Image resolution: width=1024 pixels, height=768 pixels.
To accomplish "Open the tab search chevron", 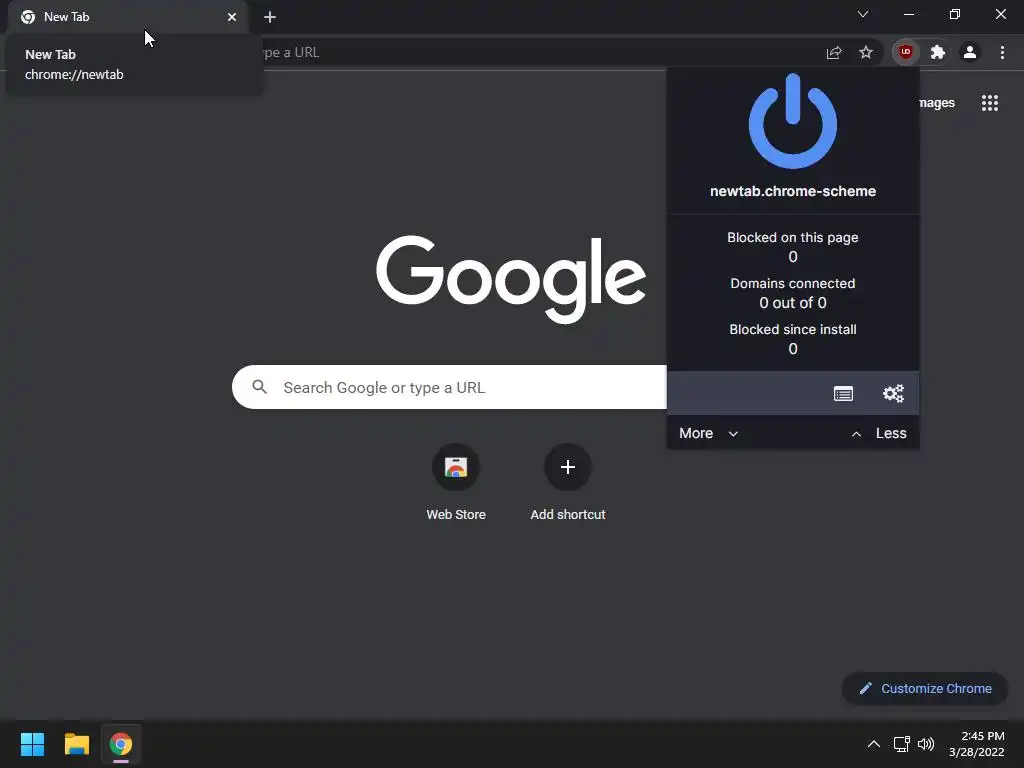I will 863,14.
